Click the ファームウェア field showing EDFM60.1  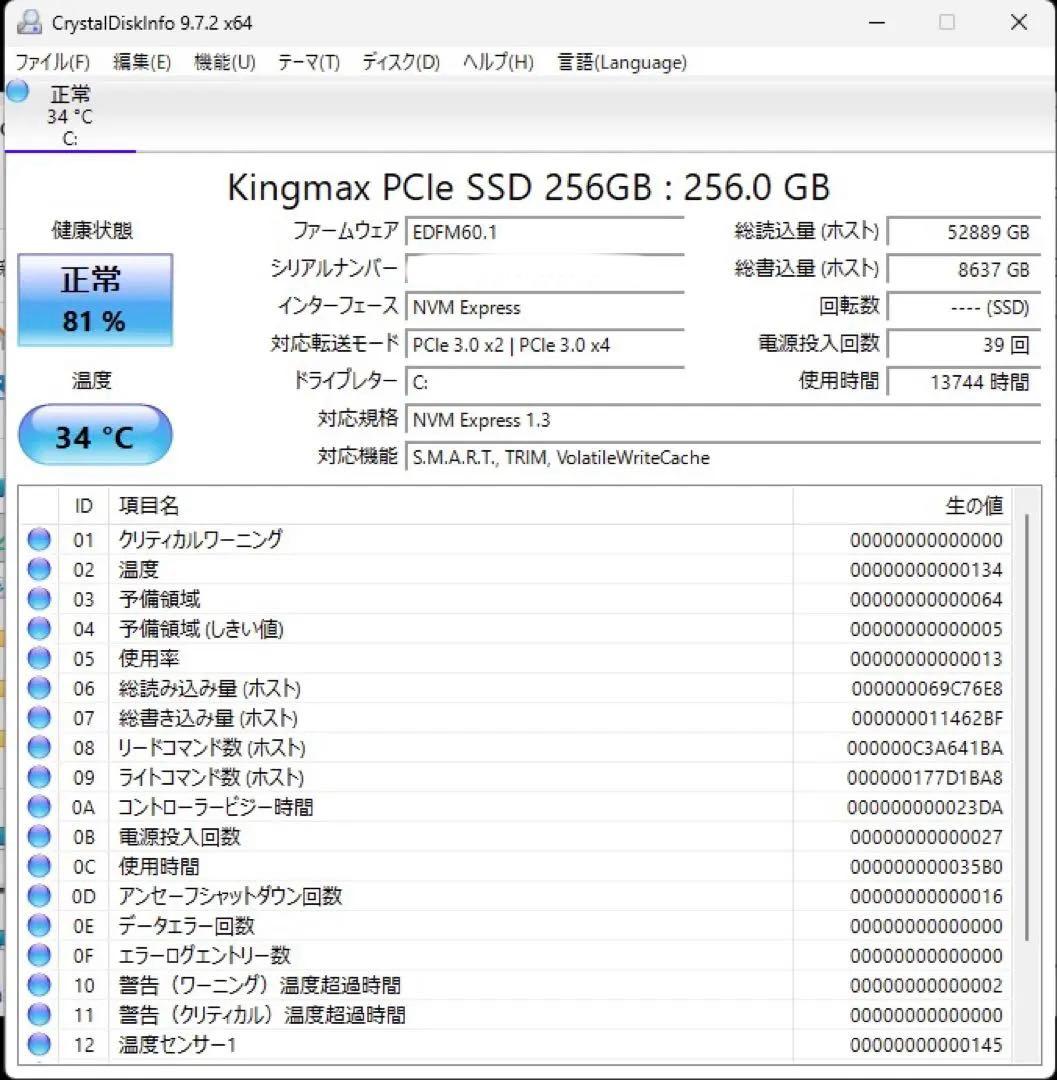click(545, 231)
